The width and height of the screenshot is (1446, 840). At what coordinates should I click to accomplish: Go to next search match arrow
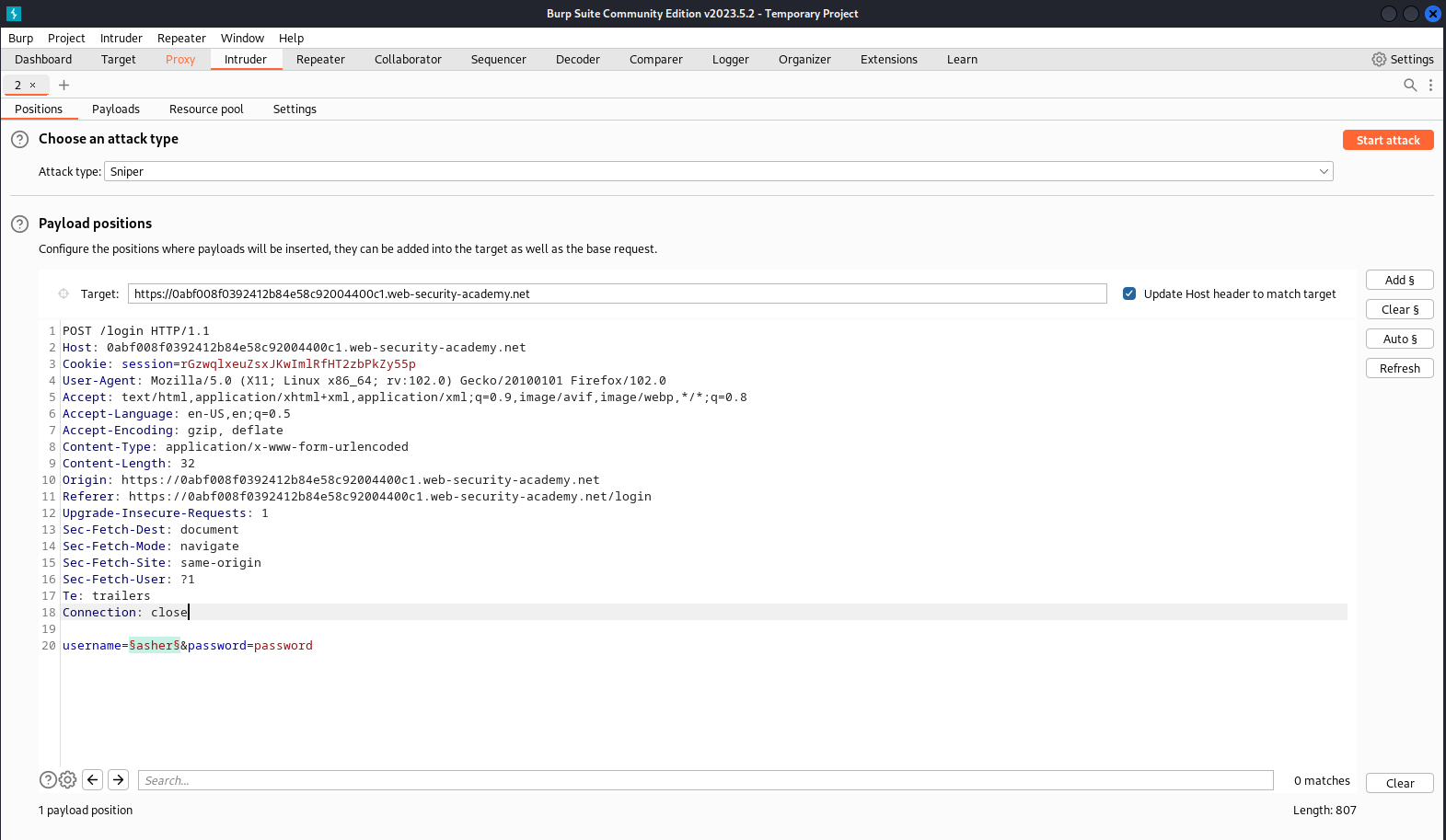coord(119,780)
